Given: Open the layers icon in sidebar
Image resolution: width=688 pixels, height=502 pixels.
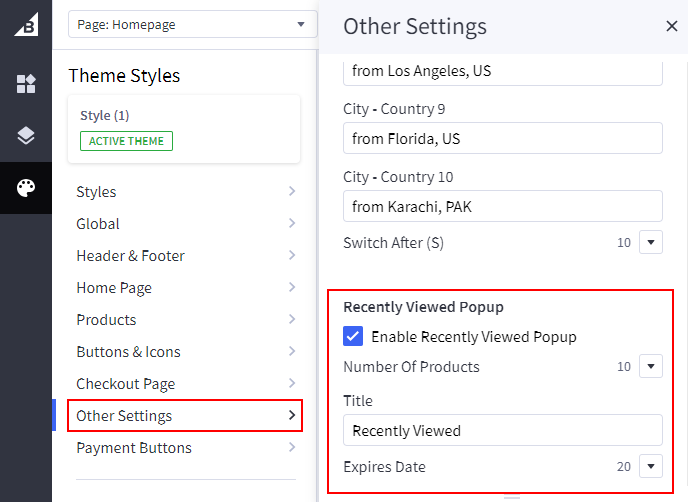Looking at the screenshot, I should 26,136.
